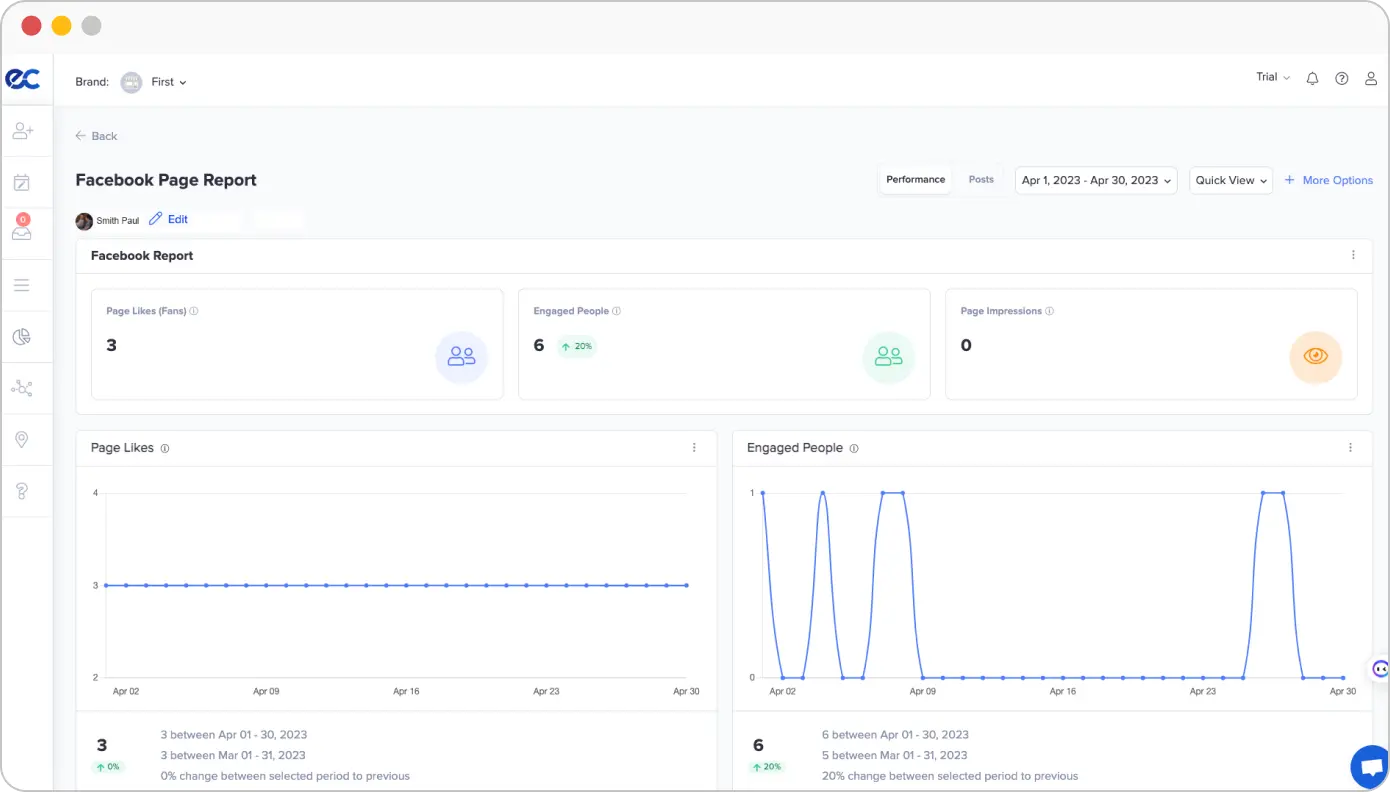This screenshot has width=1390, height=792.
Task: Open the user account profile icon
Action: (x=1371, y=79)
